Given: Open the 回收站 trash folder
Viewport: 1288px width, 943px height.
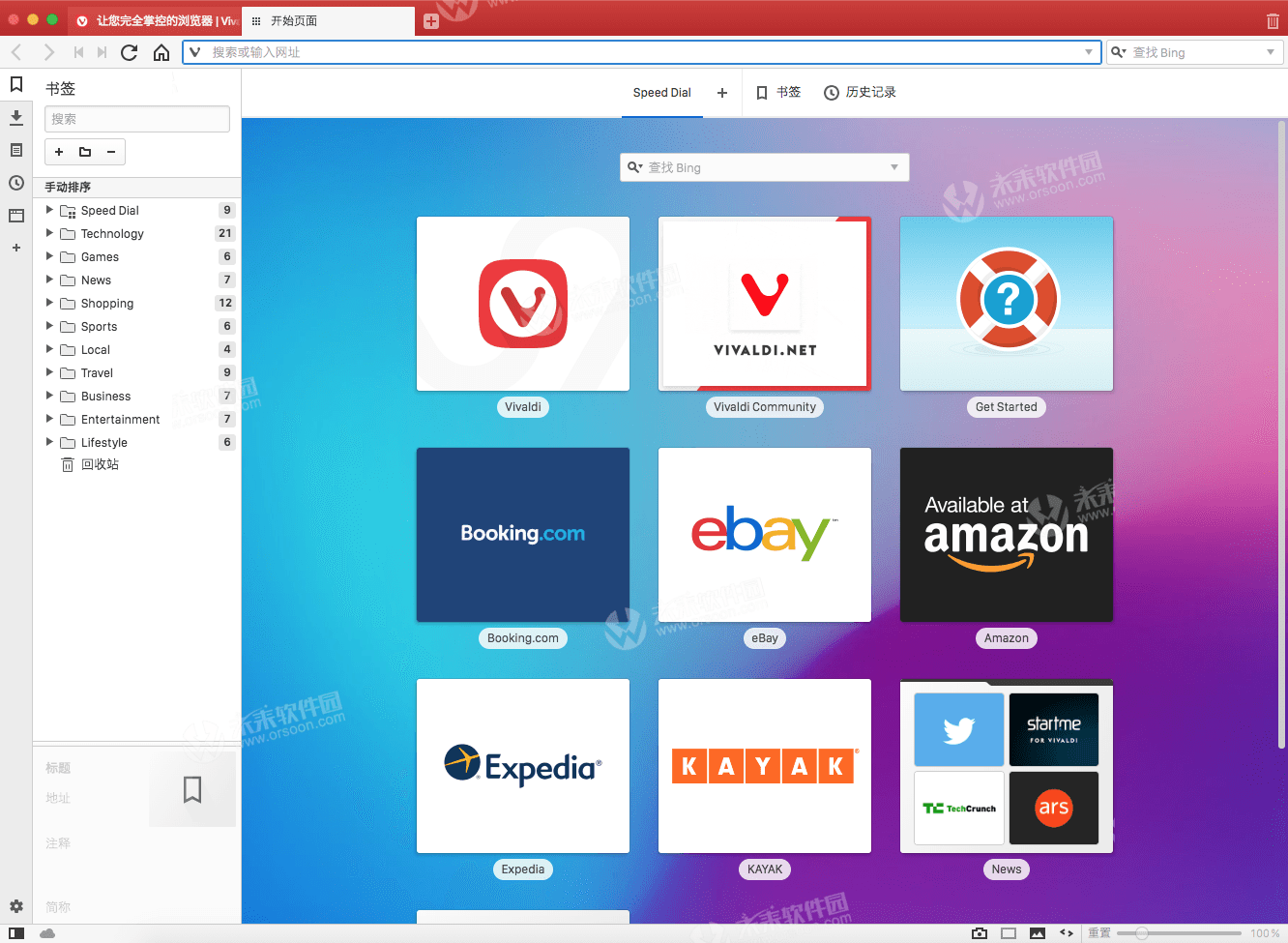Looking at the screenshot, I should pyautogui.click(x=136, y=465).
